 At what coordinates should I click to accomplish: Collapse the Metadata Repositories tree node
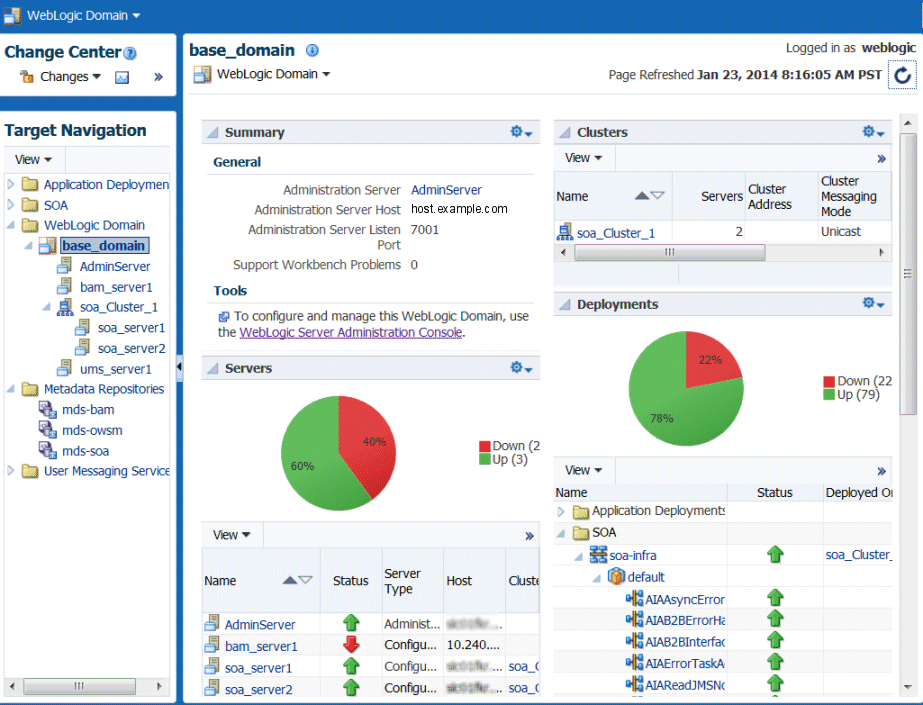click(11, 389)
